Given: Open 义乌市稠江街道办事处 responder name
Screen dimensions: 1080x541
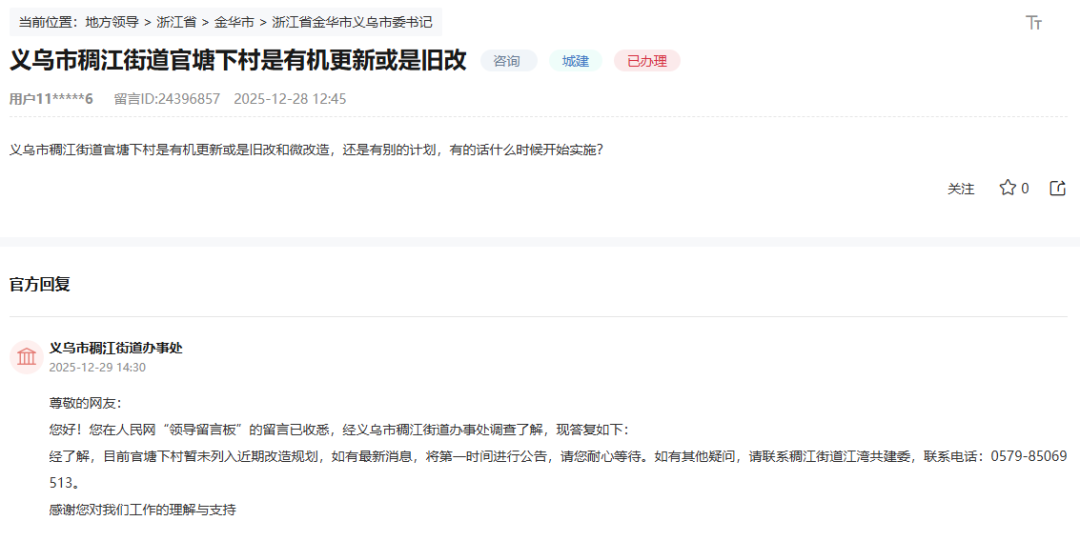Looking at the screenshot, I should tap(116, 348).
